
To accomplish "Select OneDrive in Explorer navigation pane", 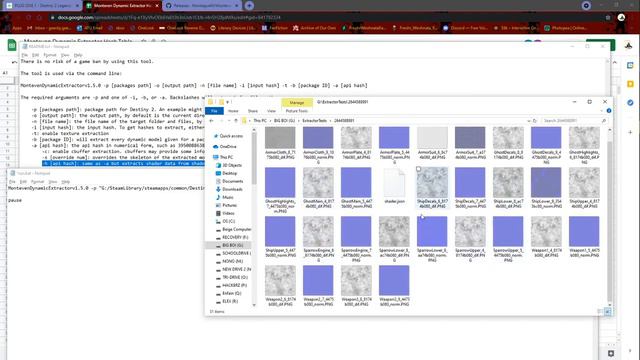I will click(228, 147).
